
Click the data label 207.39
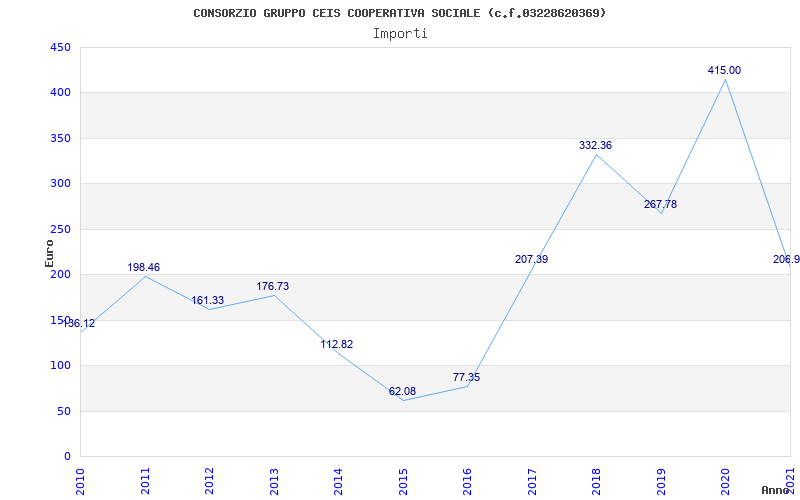[532, 259]
